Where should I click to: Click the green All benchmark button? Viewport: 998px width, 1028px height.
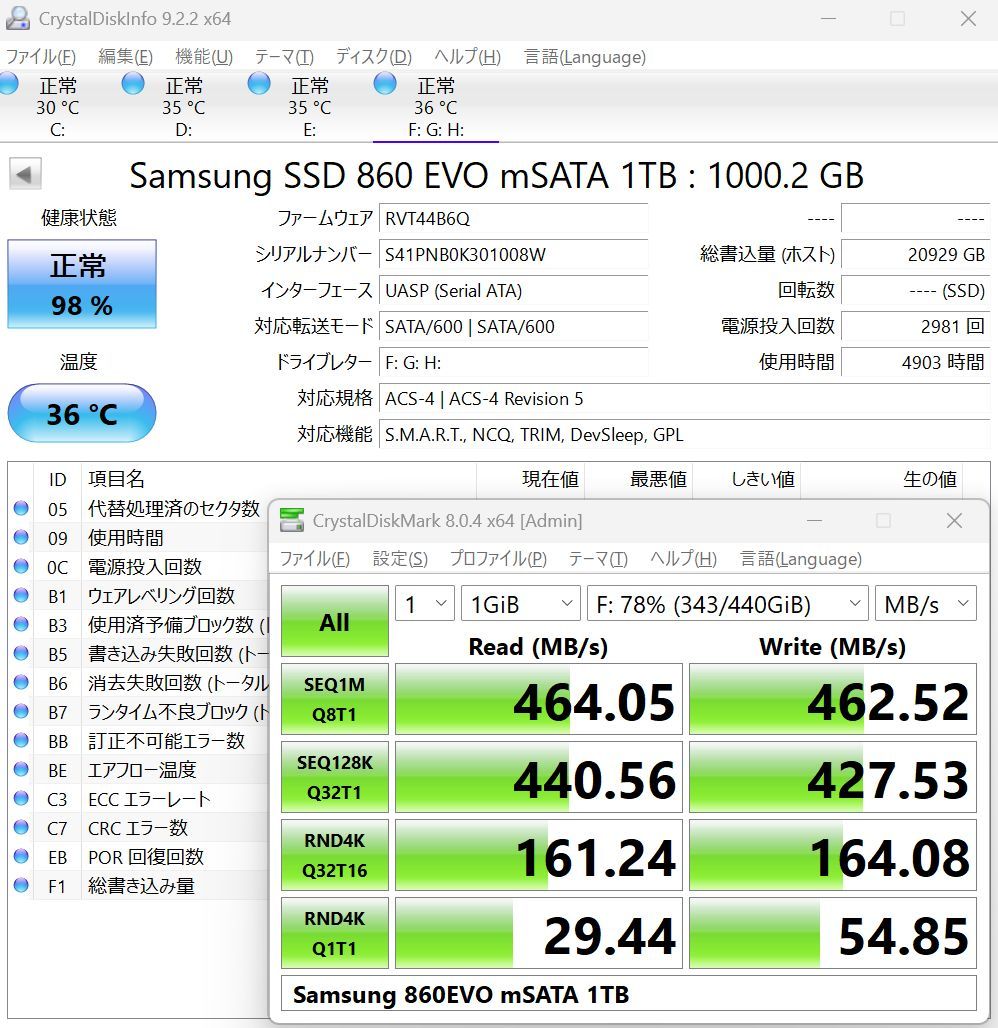pyautogui.click(x=334, y=622)
